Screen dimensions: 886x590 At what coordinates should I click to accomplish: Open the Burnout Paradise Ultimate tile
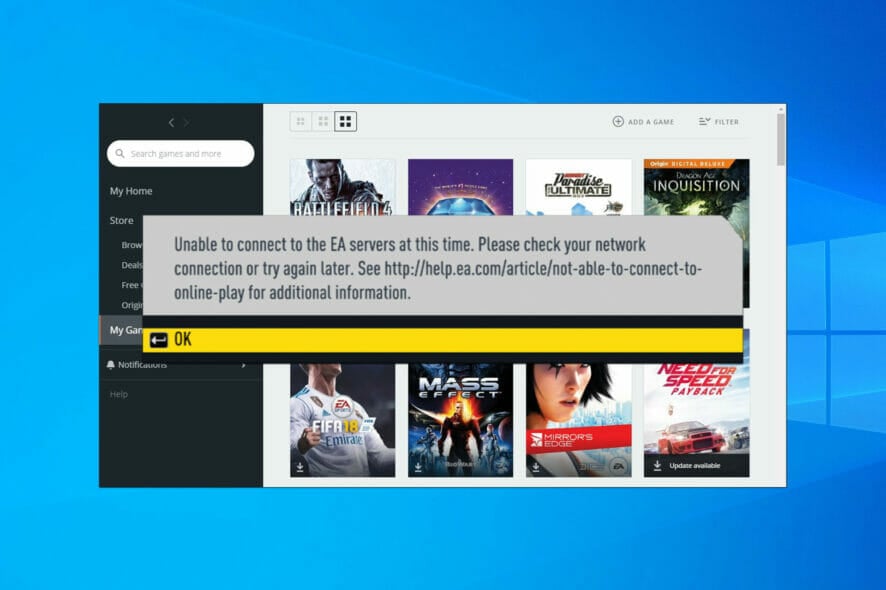coord(579,187)
